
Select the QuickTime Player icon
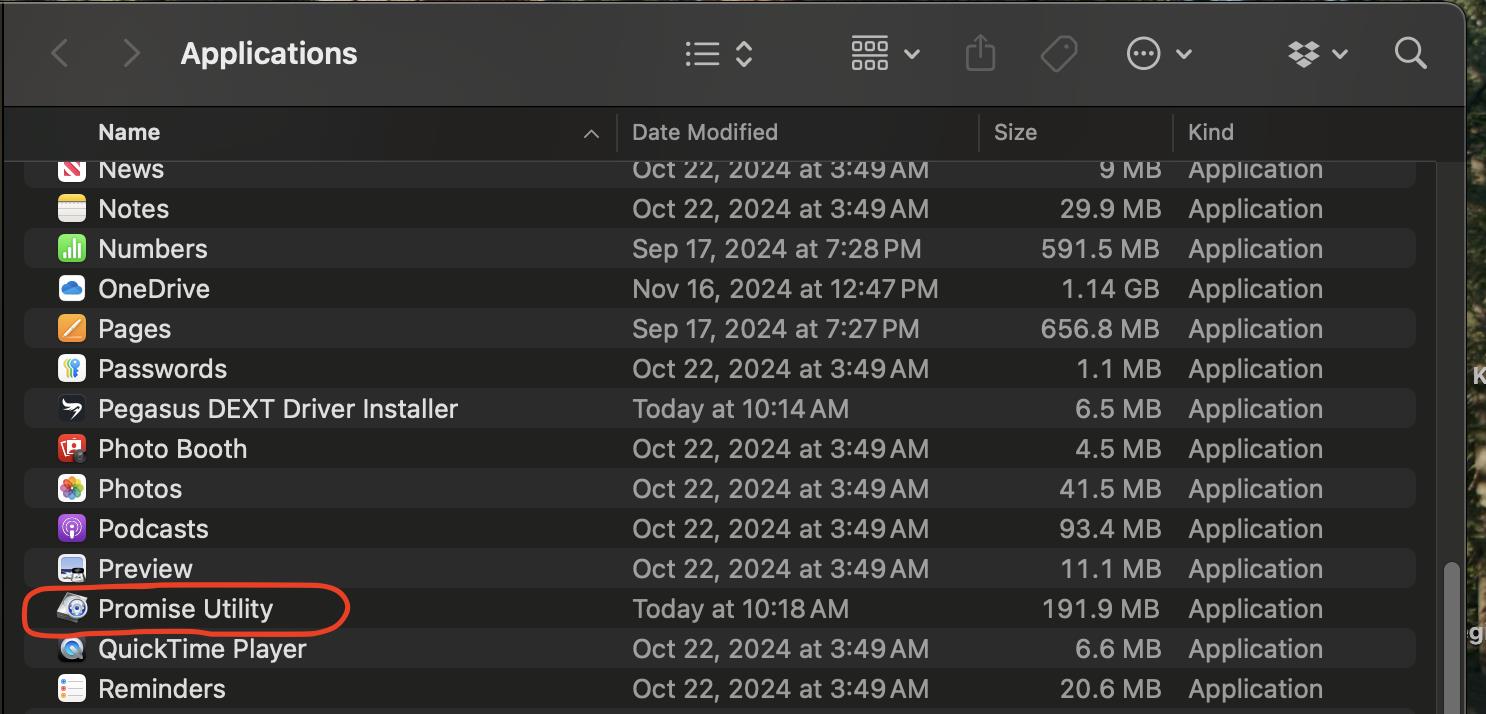pos(72,649)
